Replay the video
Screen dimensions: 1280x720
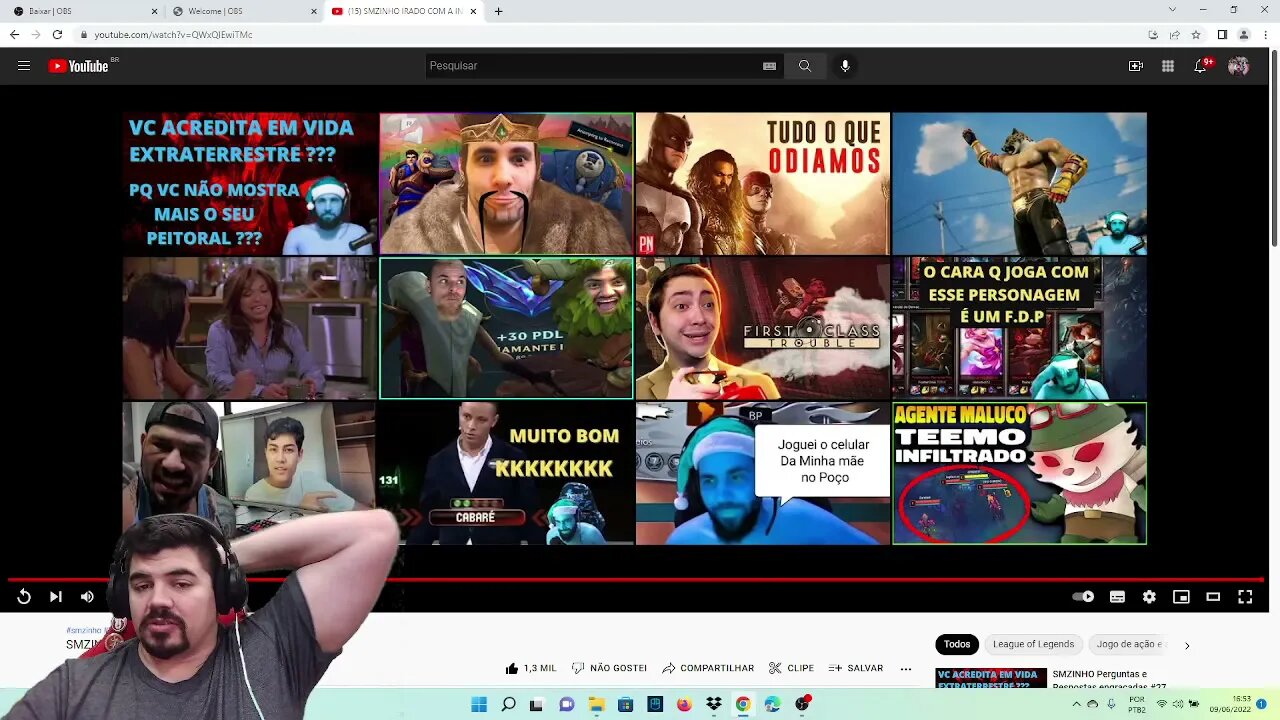(24, 597)
